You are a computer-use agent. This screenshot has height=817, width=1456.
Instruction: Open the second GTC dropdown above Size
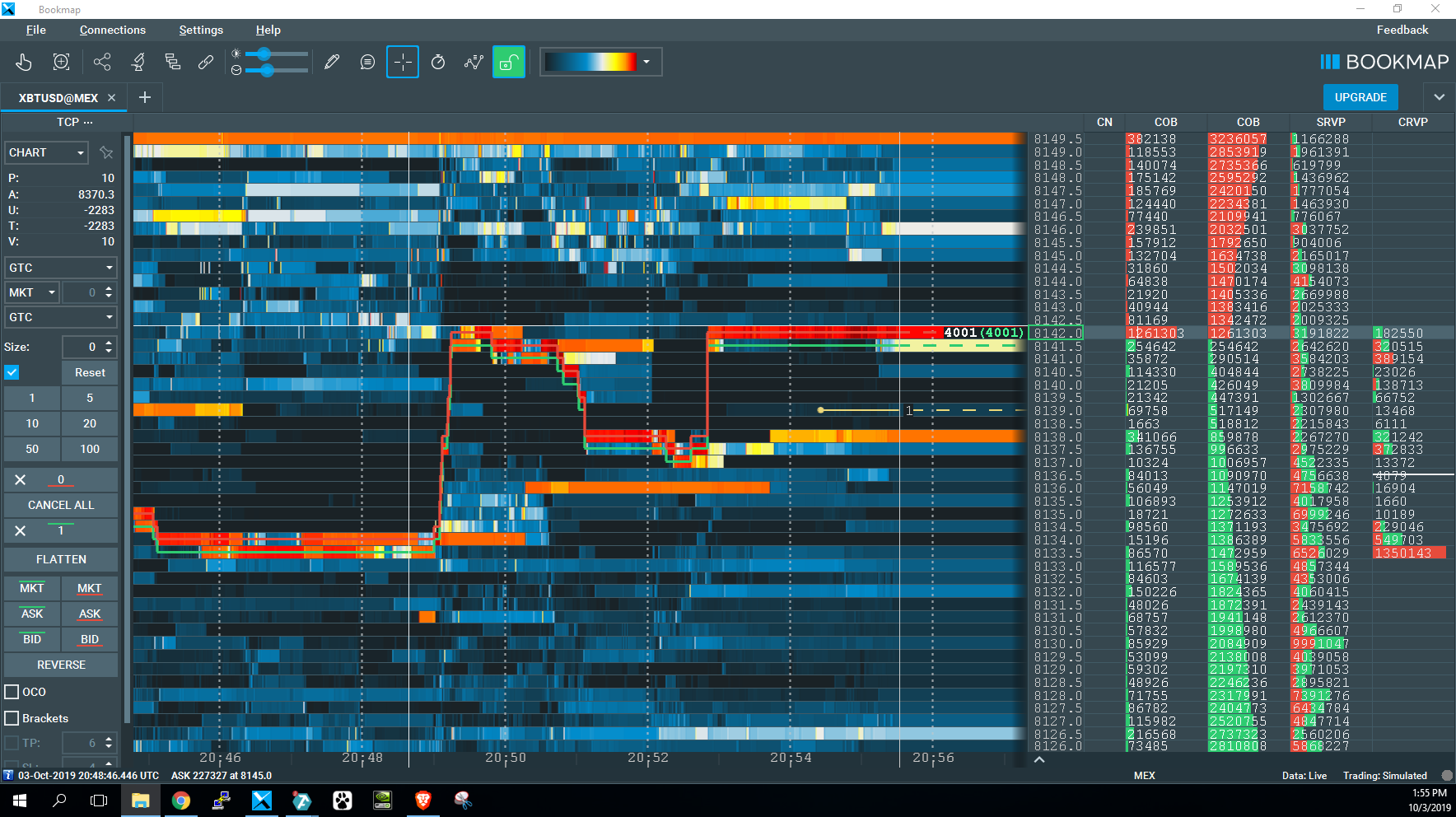click(x=61, y=317)
